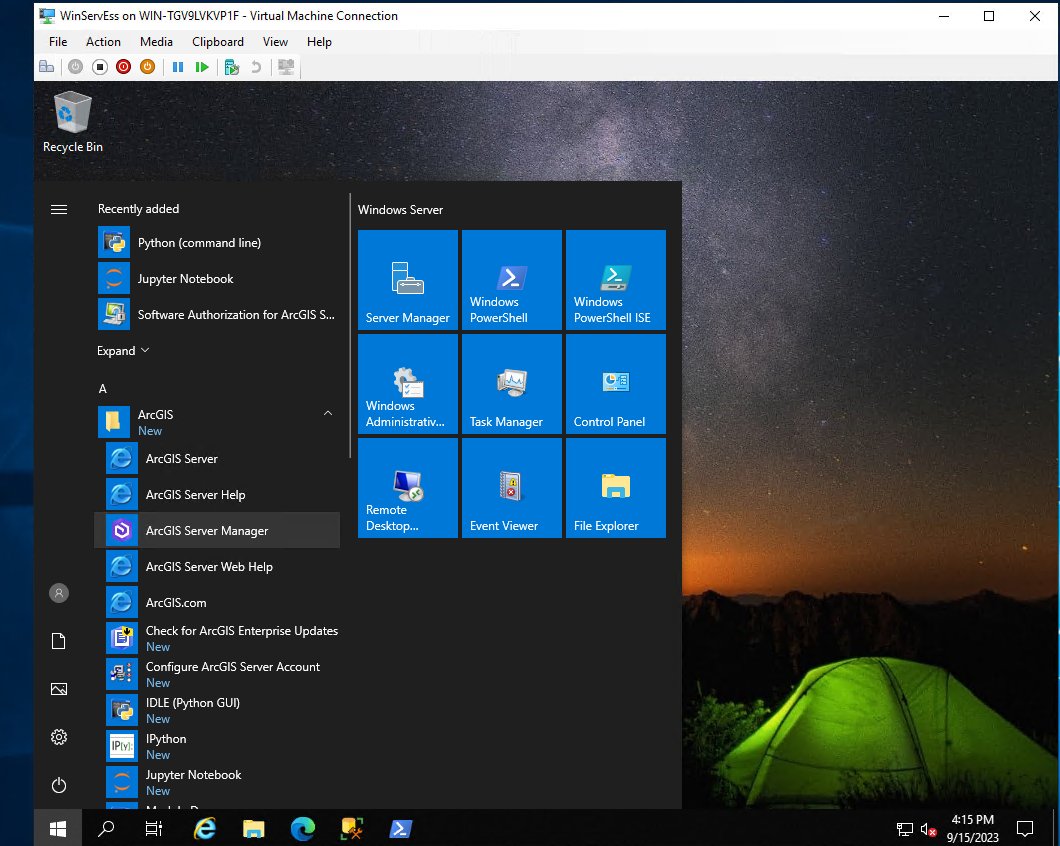Click the Ctrl+Alt+Del toolbar icon
Image resolution: width=1060 pixels, height=846 pixels.
tap(47, 67)
